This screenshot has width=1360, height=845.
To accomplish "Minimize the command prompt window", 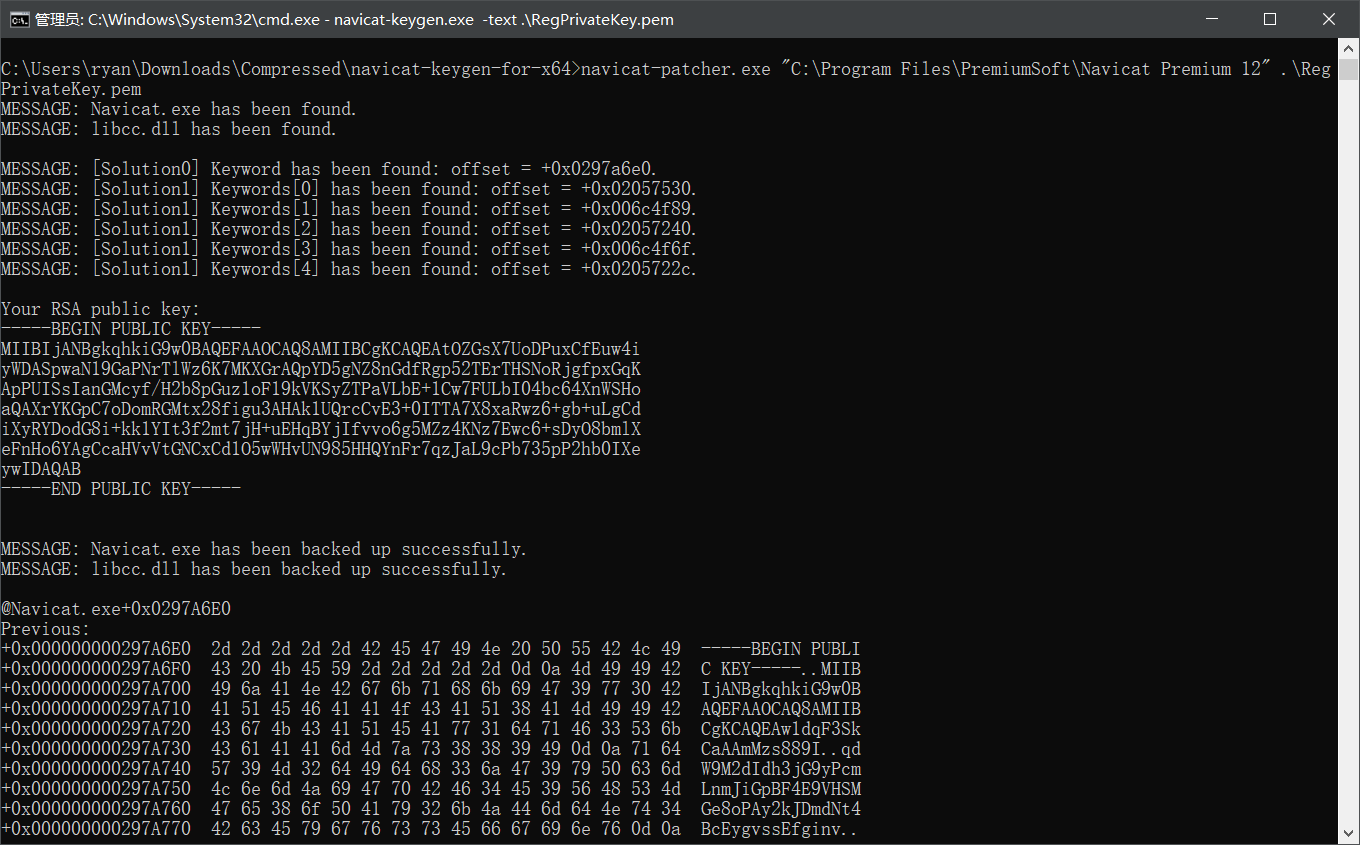I will (1211, 19).
